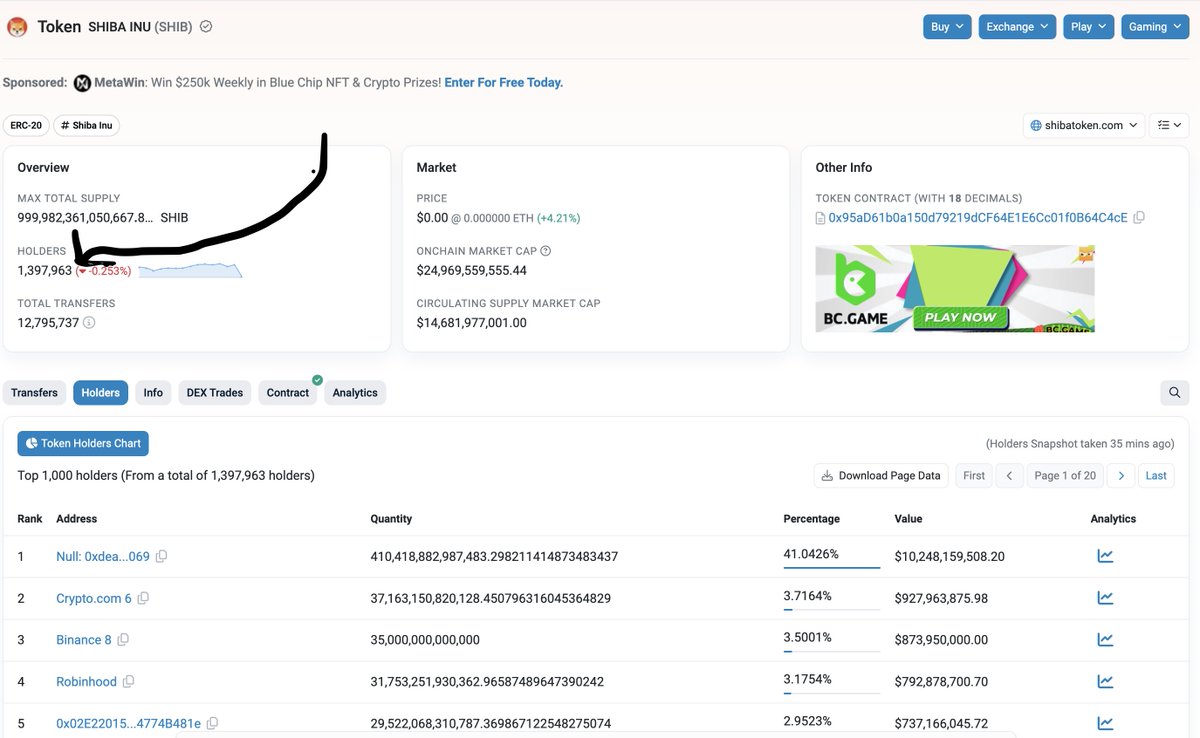The image size is (1200, 738).
Task: Click the Quantity column header
Action: (391, 519)
